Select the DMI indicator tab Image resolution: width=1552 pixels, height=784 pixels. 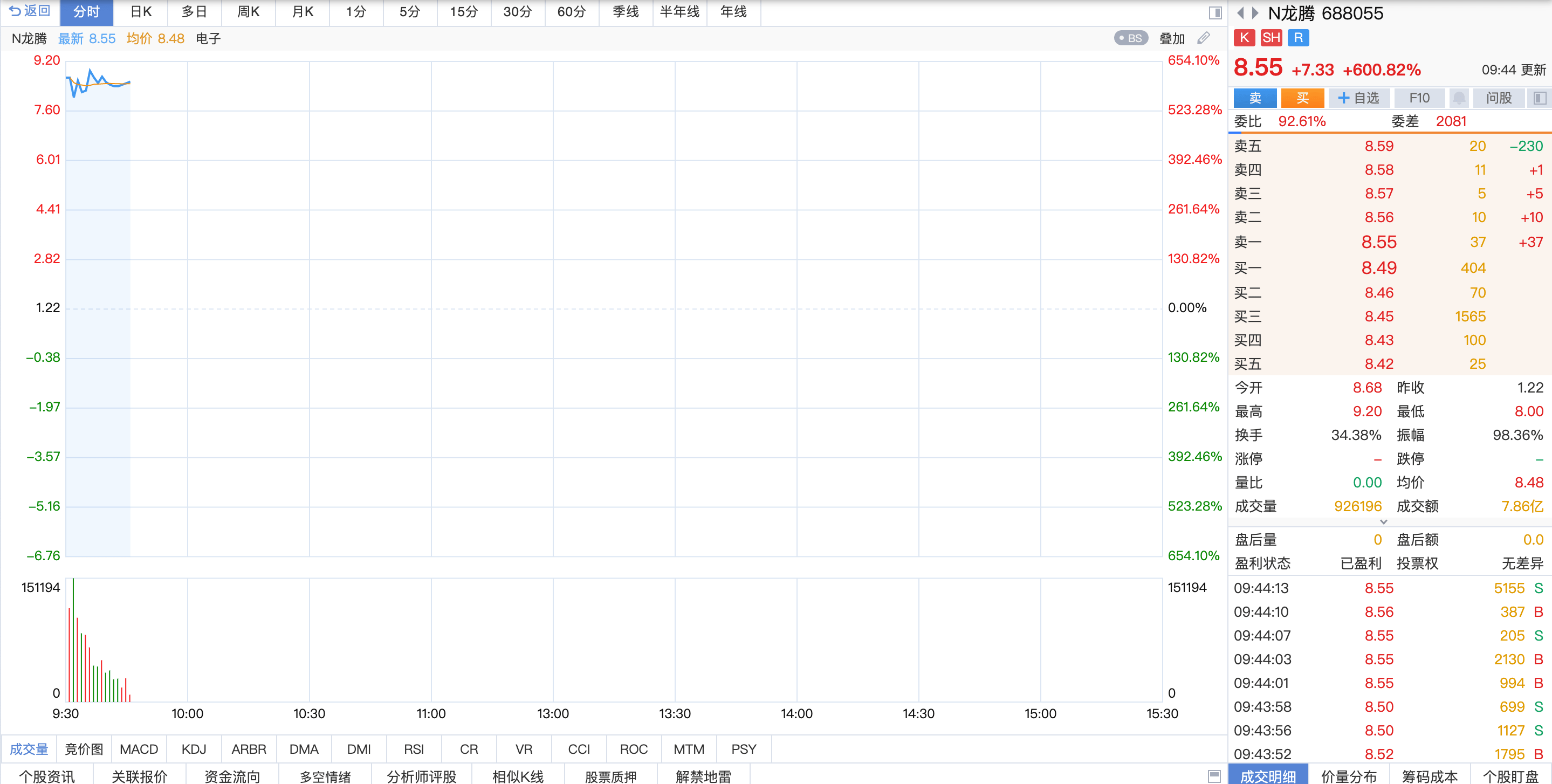pos(359,749)
